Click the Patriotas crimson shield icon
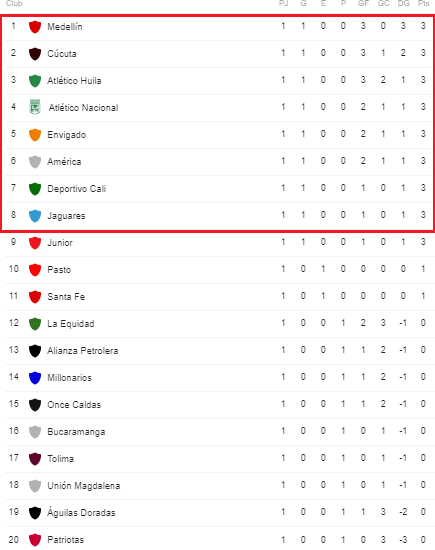The width and height of the screenshot is (435, 550). [35, 540]
